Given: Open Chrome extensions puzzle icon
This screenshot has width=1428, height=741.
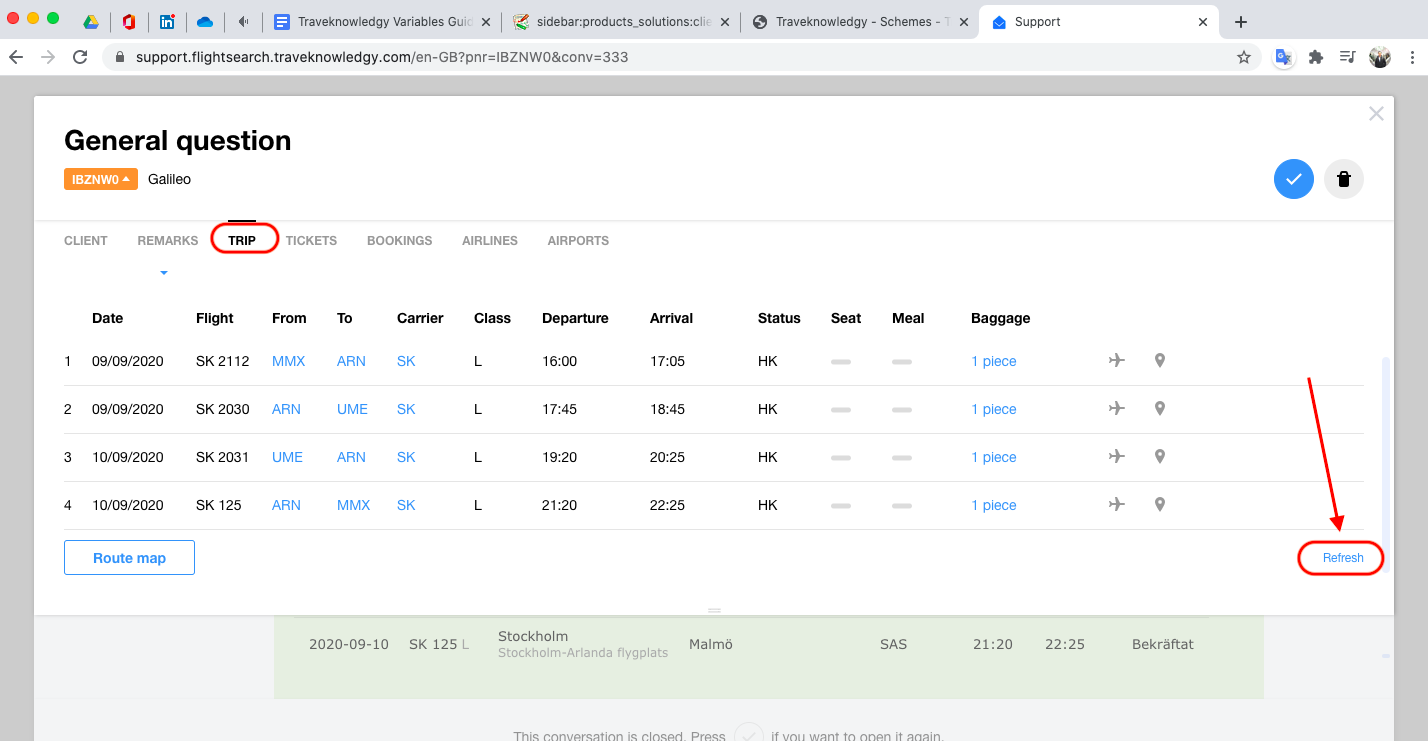Looking at the screenshot, I should [x=1315, y=57].
